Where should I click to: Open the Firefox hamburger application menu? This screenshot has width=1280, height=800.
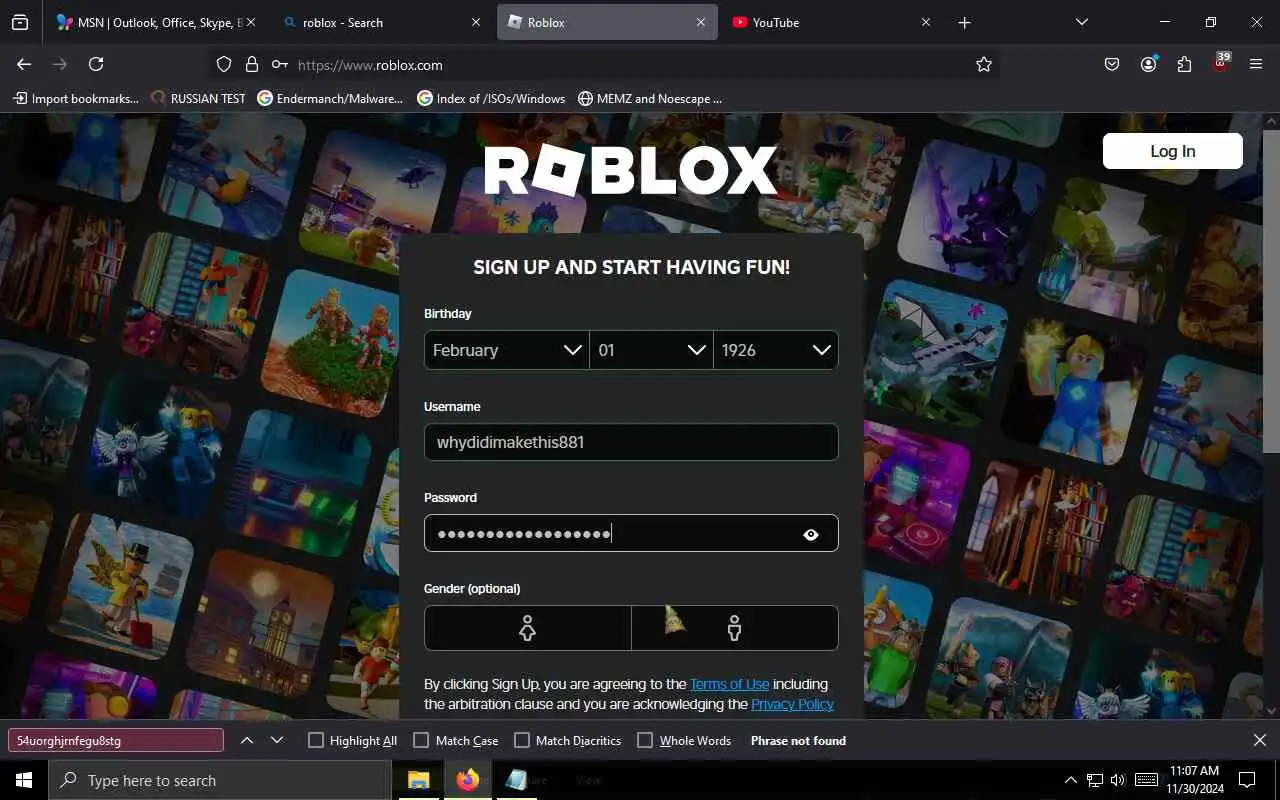pos(1256,64)
